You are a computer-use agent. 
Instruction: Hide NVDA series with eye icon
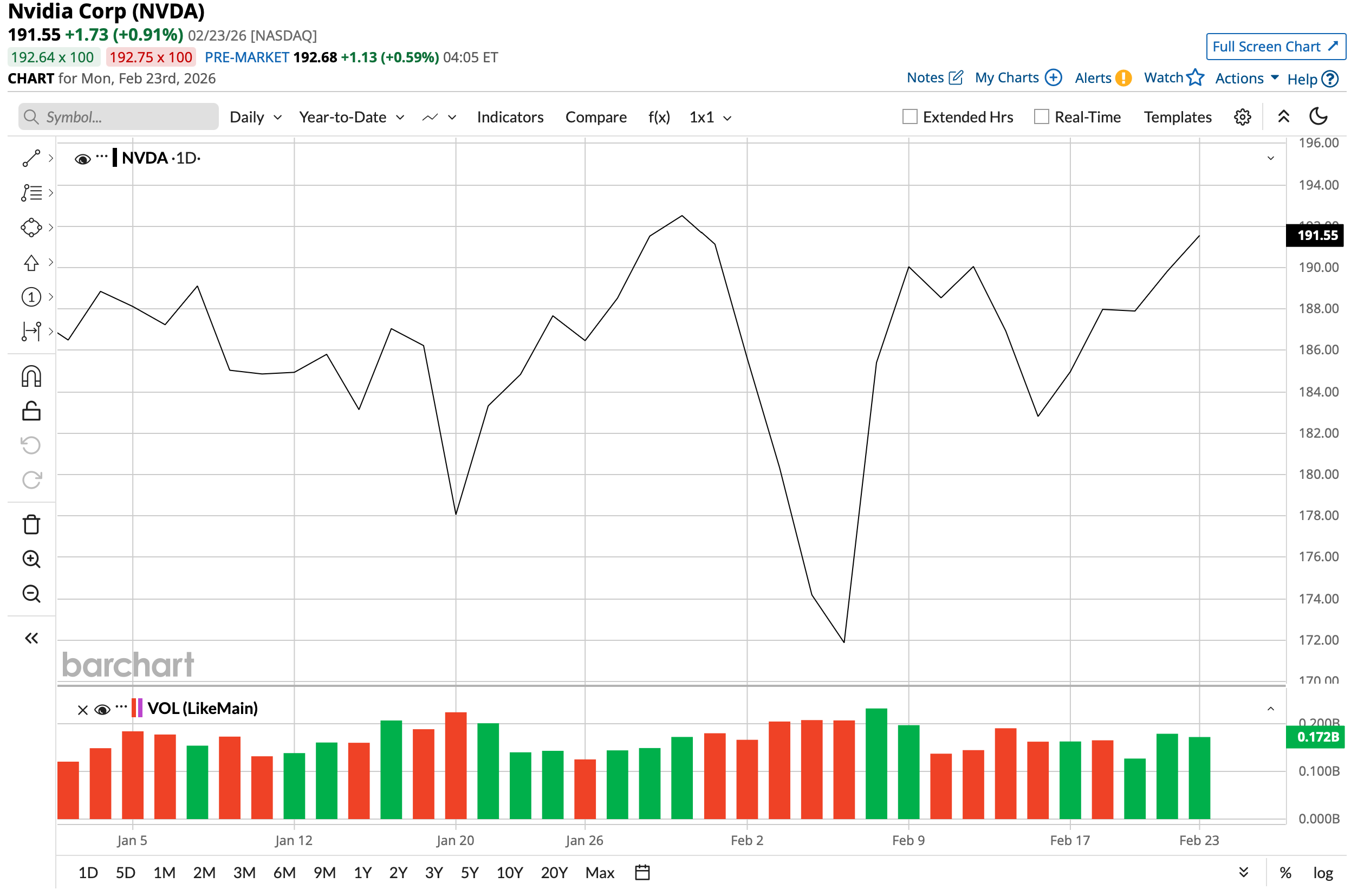pos(82,160)
